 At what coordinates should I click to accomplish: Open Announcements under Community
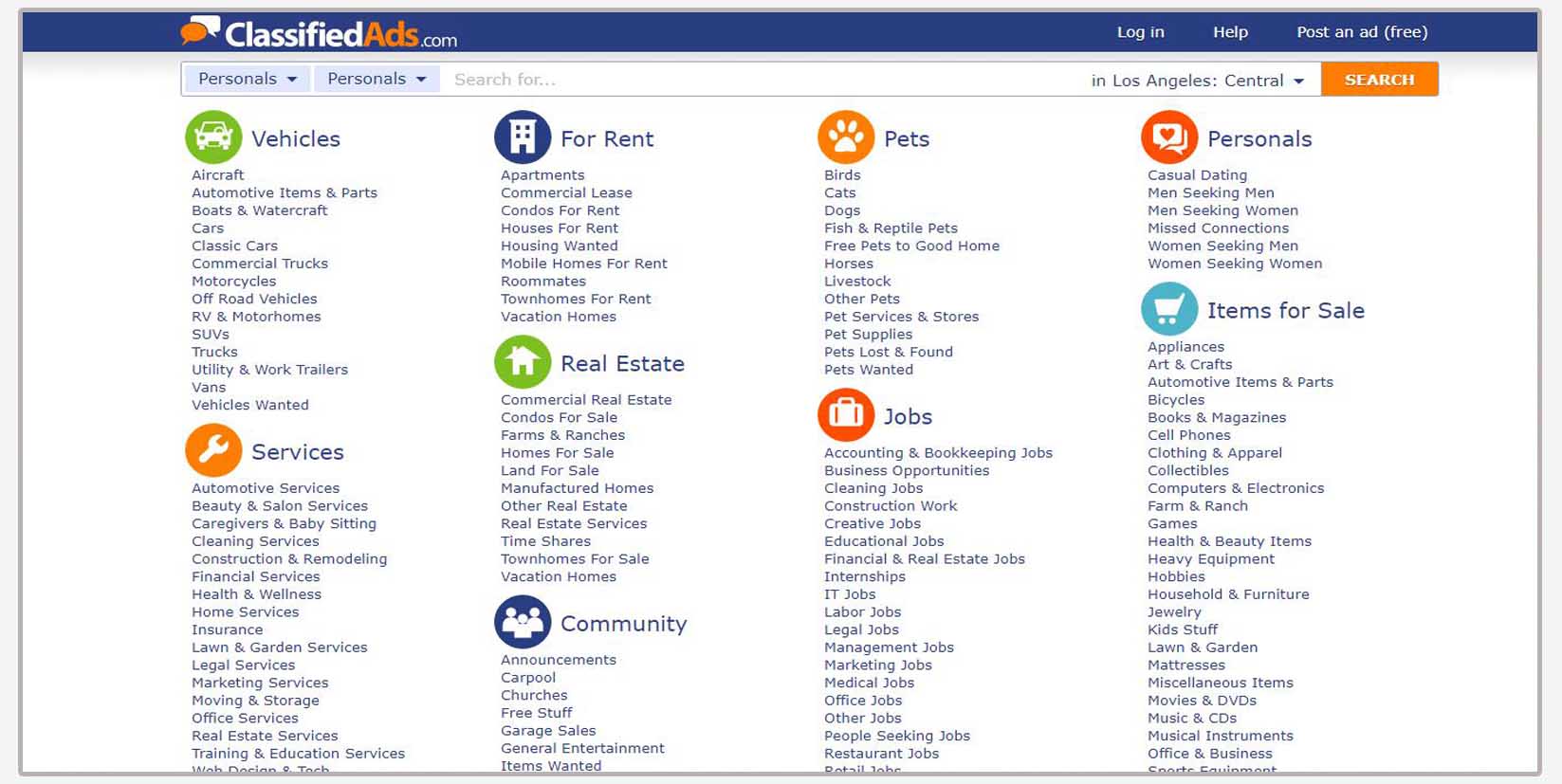pyautogui.click(x=558, y=660)
